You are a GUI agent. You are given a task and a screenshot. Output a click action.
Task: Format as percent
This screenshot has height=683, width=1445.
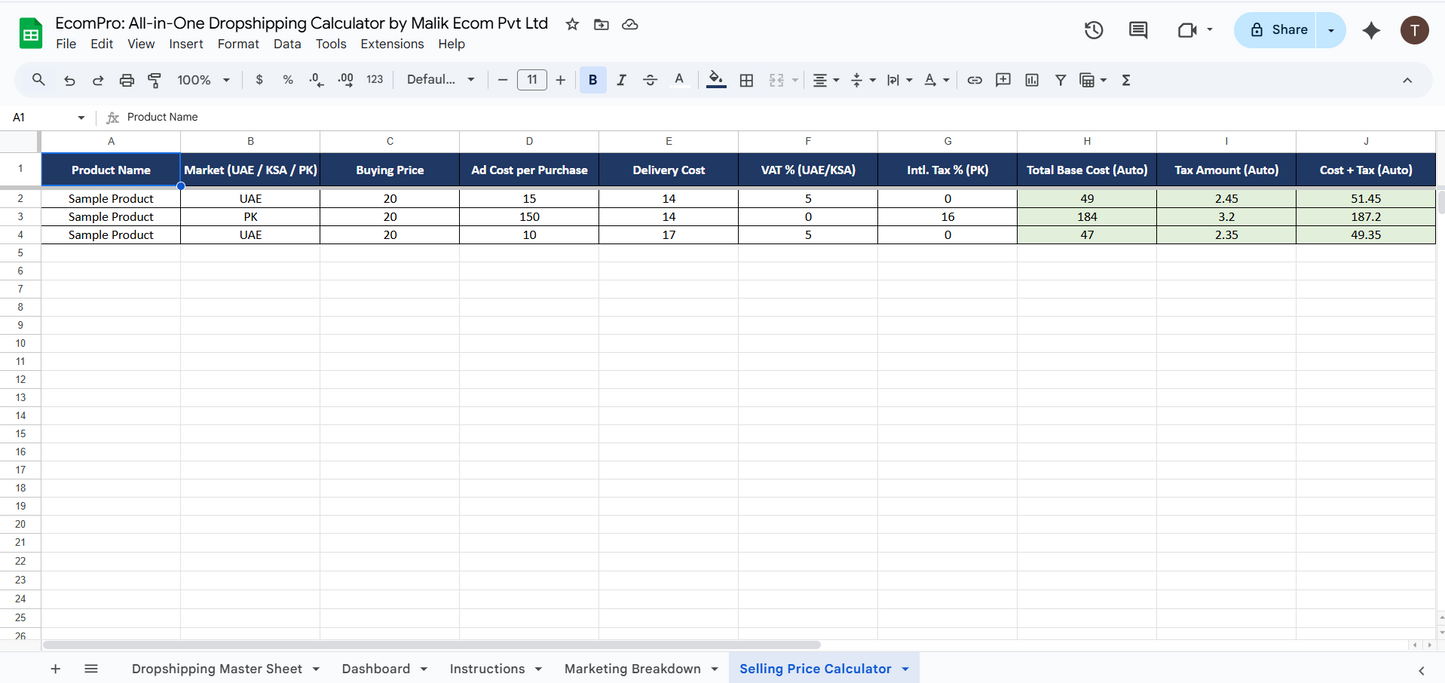pyautogui.click(x=288, y=80)
